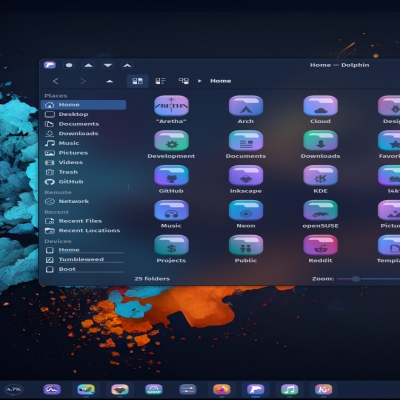Click the zoom slider handle
The width and height of the screenshot is (400, 400).
356,279
